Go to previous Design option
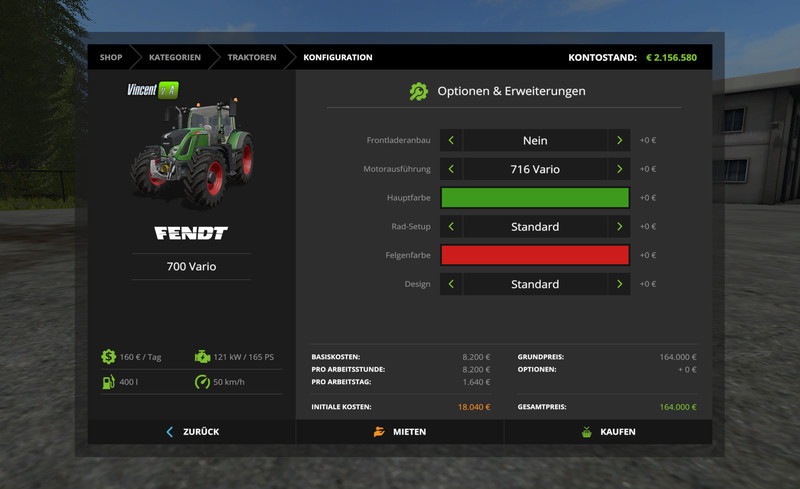This screenshot has height=489, width=800. tap(451, 284)
